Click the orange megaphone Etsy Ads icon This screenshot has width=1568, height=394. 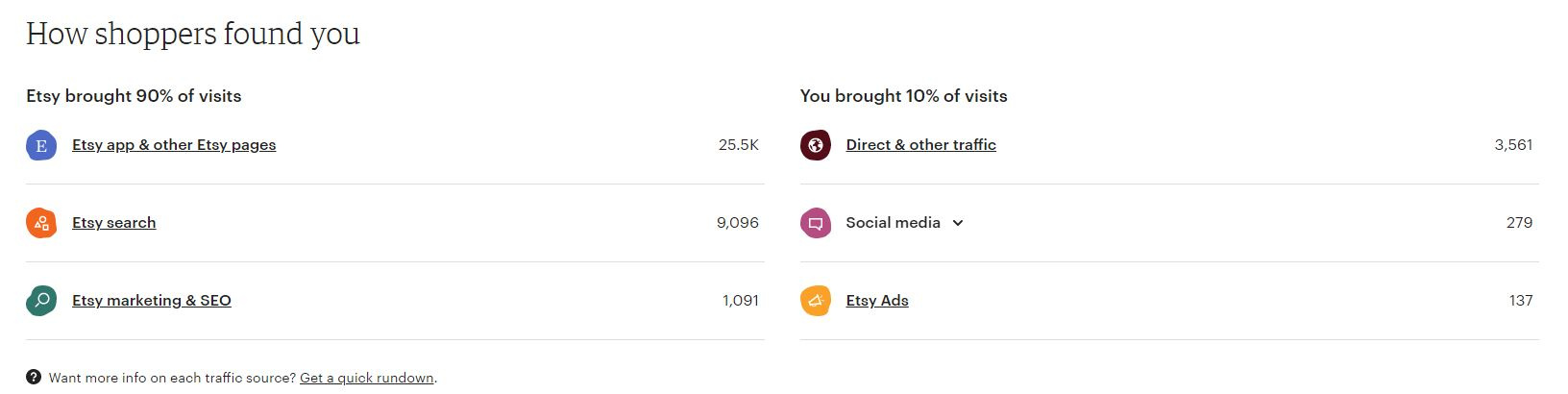coord(816,301)
